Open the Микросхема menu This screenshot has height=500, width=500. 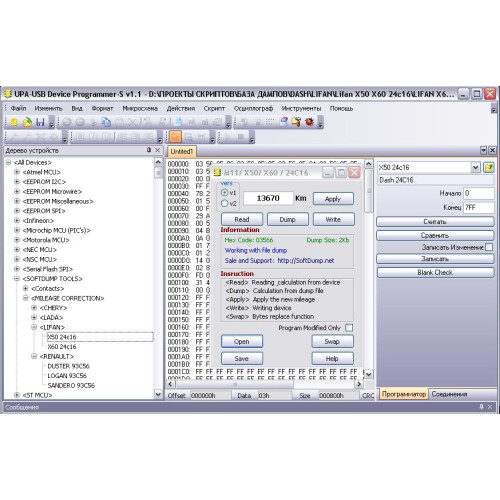[x=140, y=109]
